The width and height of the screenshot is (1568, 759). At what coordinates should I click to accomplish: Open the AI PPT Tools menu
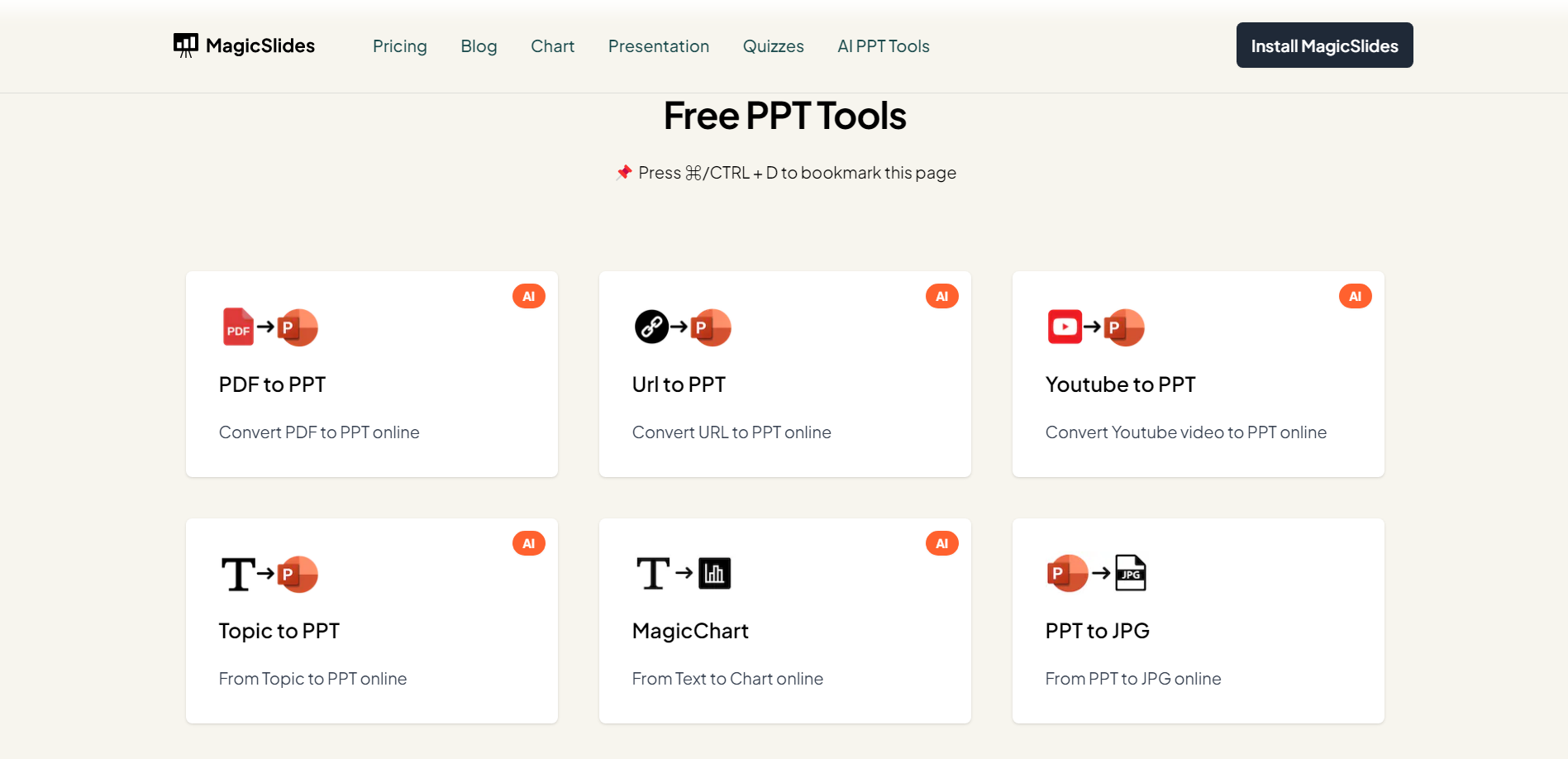pyautogui.click(x=884, y=46)
